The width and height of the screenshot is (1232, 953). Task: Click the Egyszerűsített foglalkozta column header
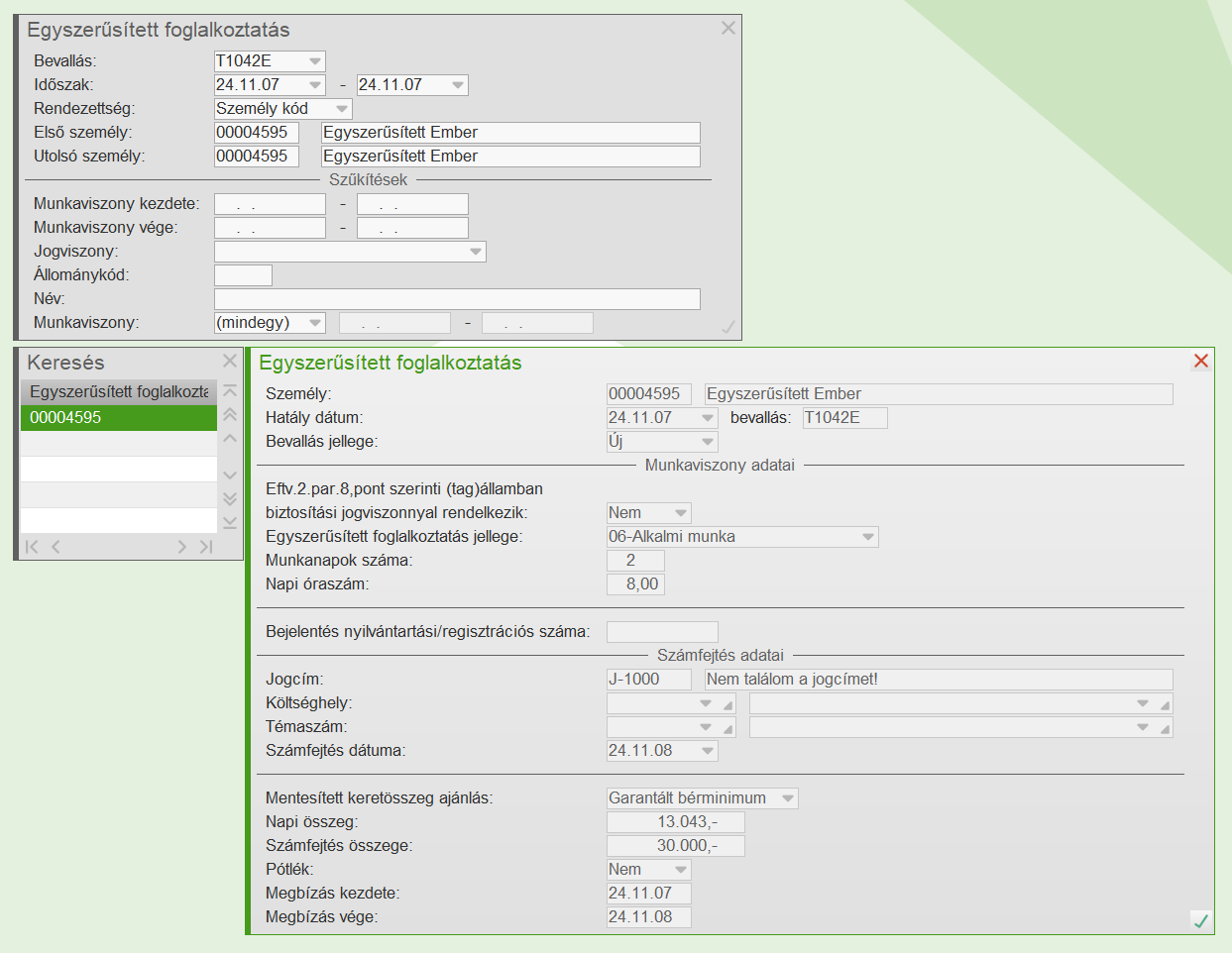point(118,392)
